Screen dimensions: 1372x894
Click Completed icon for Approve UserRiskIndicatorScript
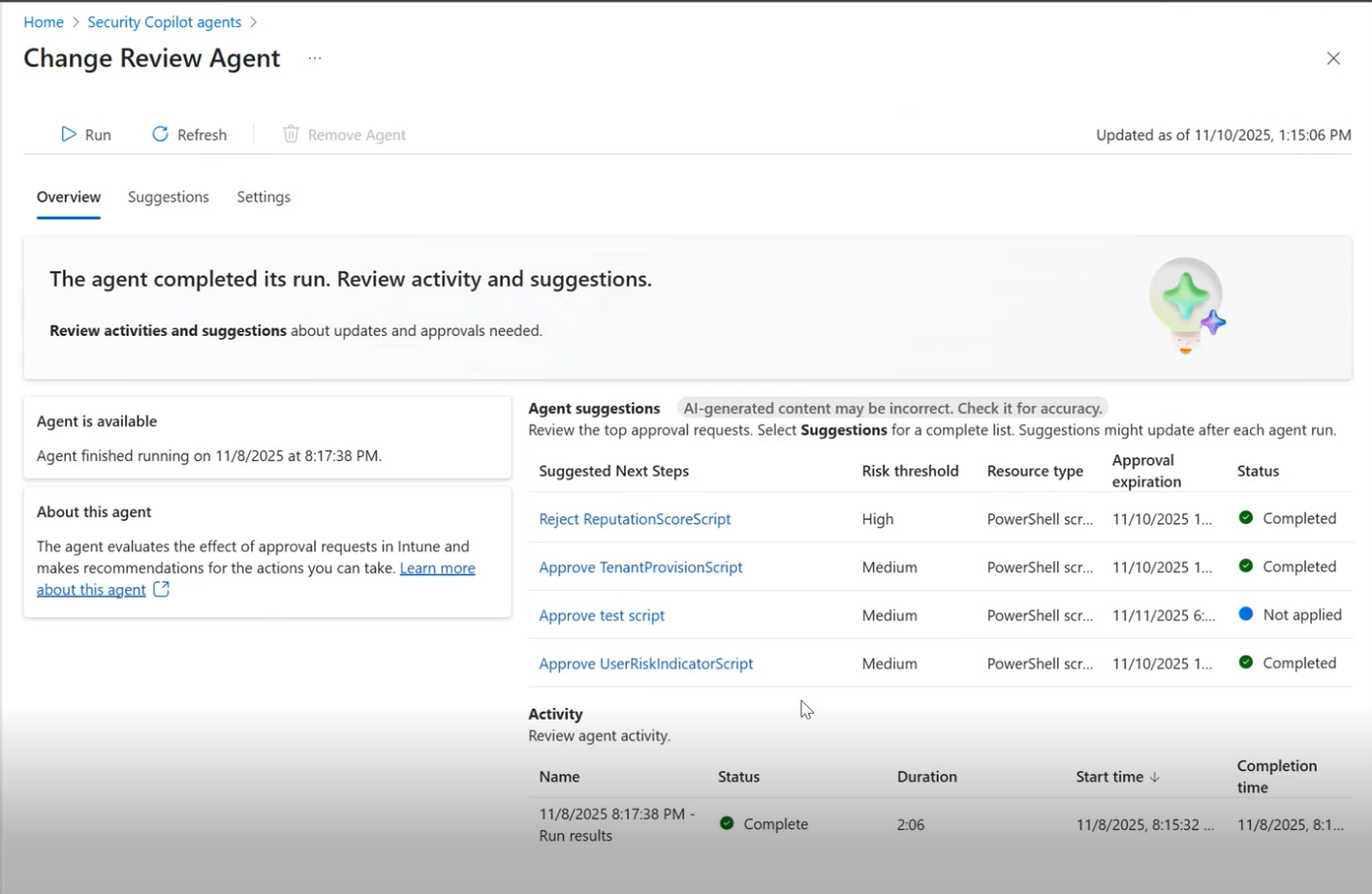pos(1244,663)
